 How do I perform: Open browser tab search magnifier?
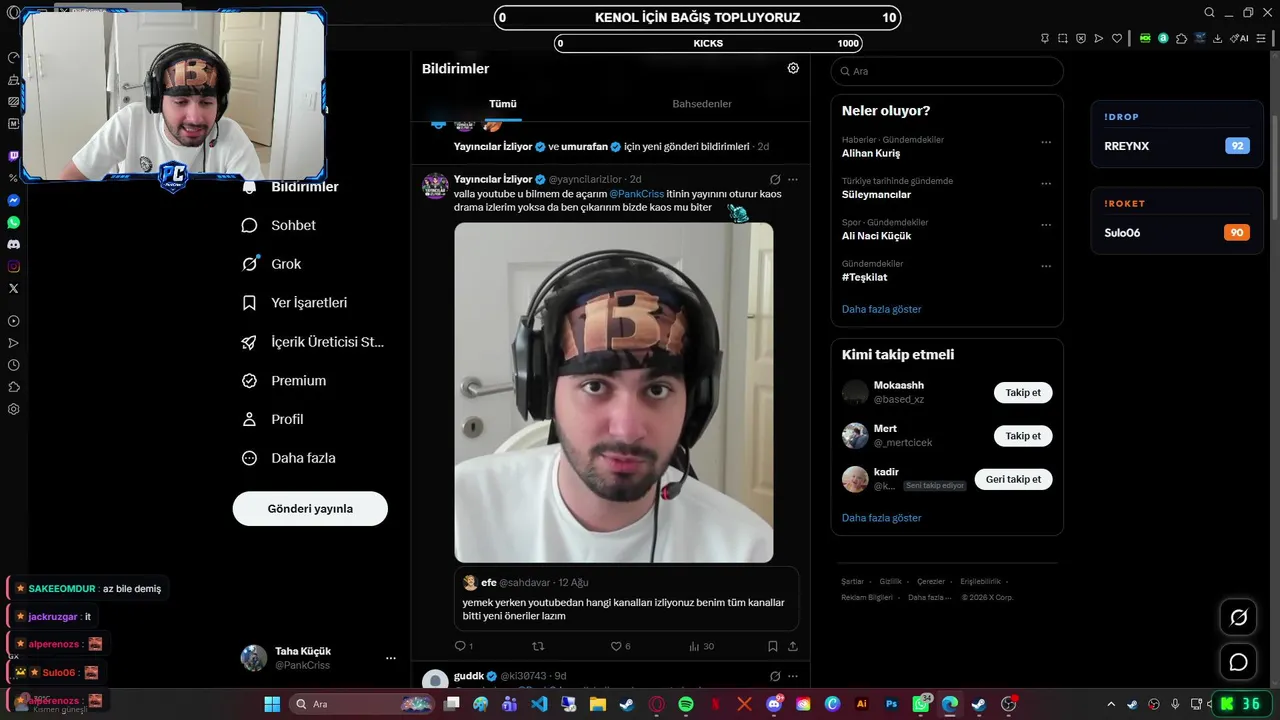coord(1209,13)
